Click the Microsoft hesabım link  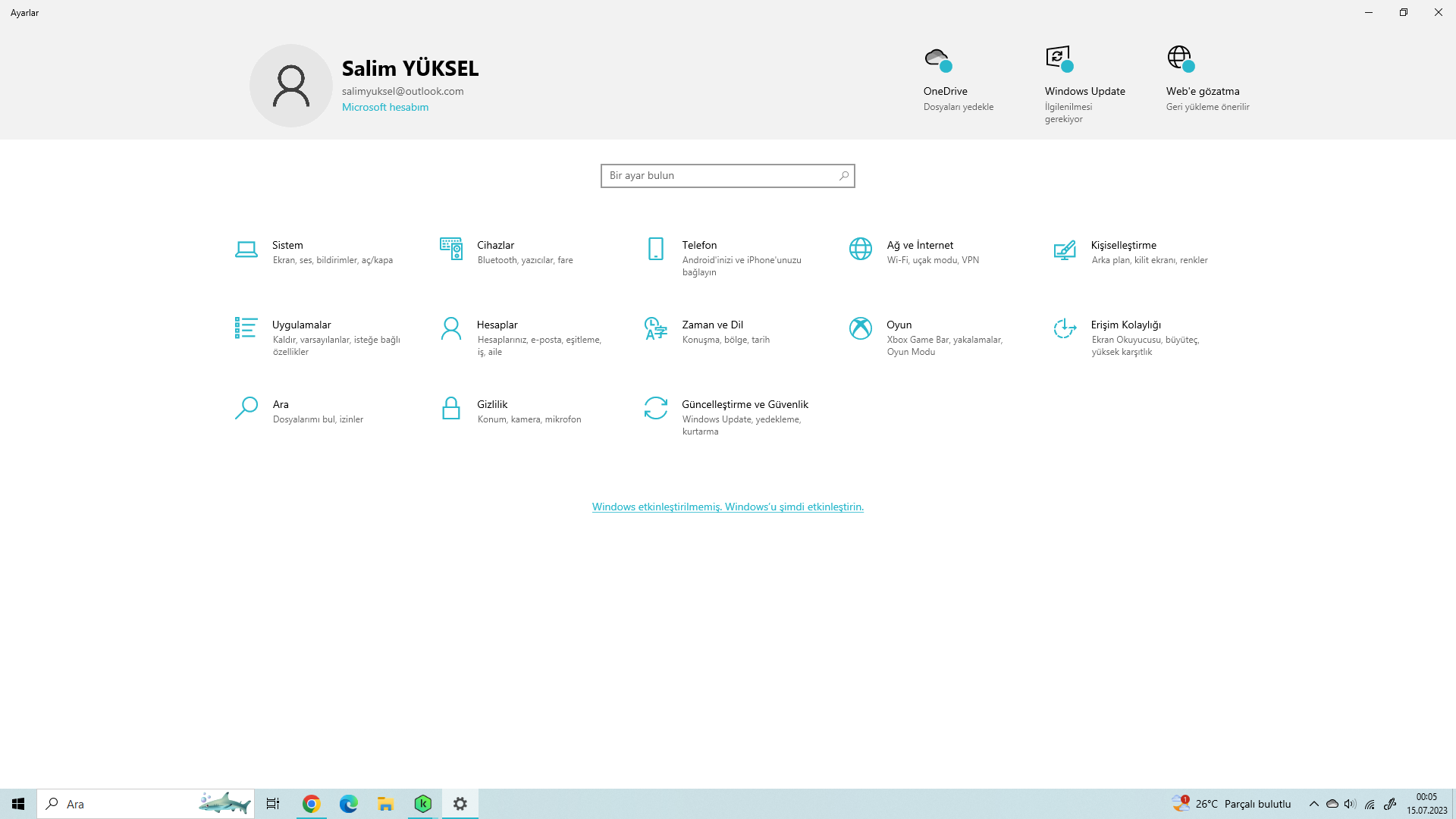[x=385, y=107]
